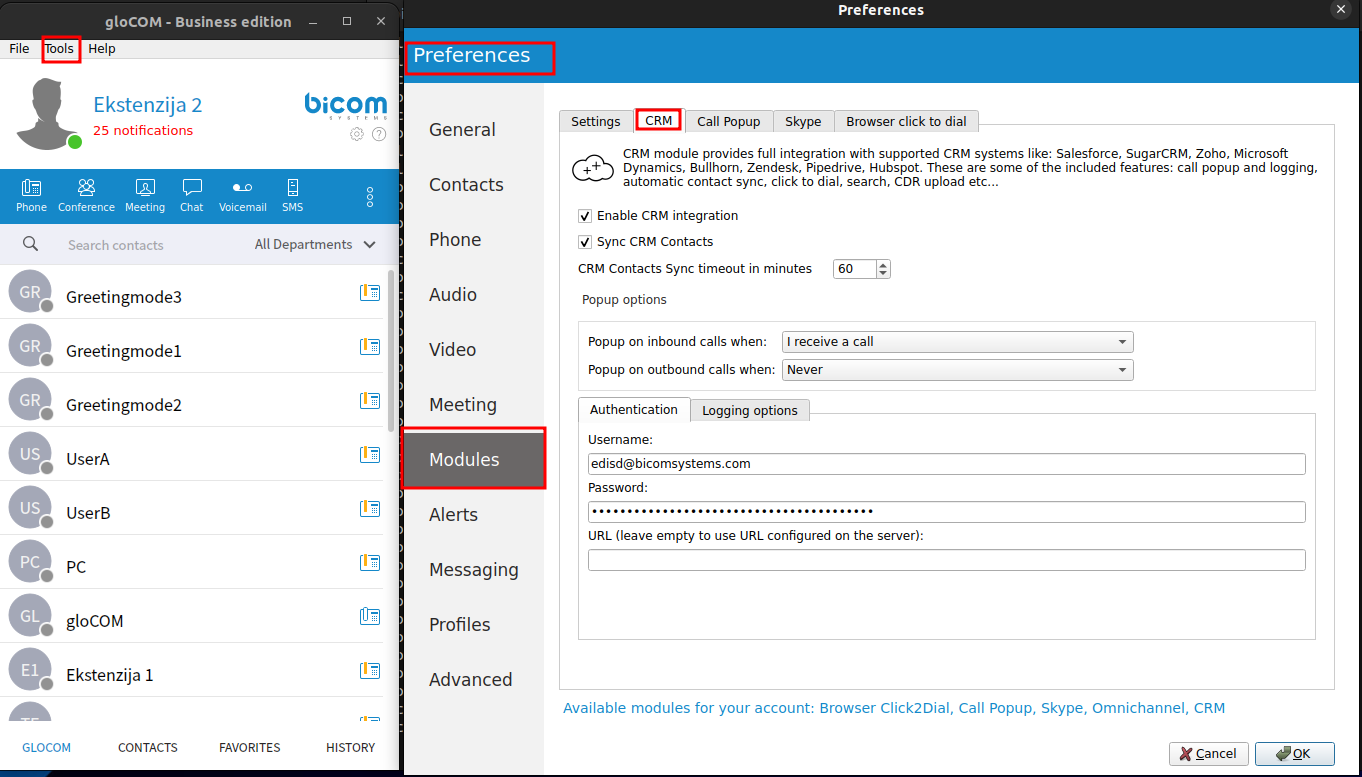Switch to the Settings tab

click(x=596, y=121)
